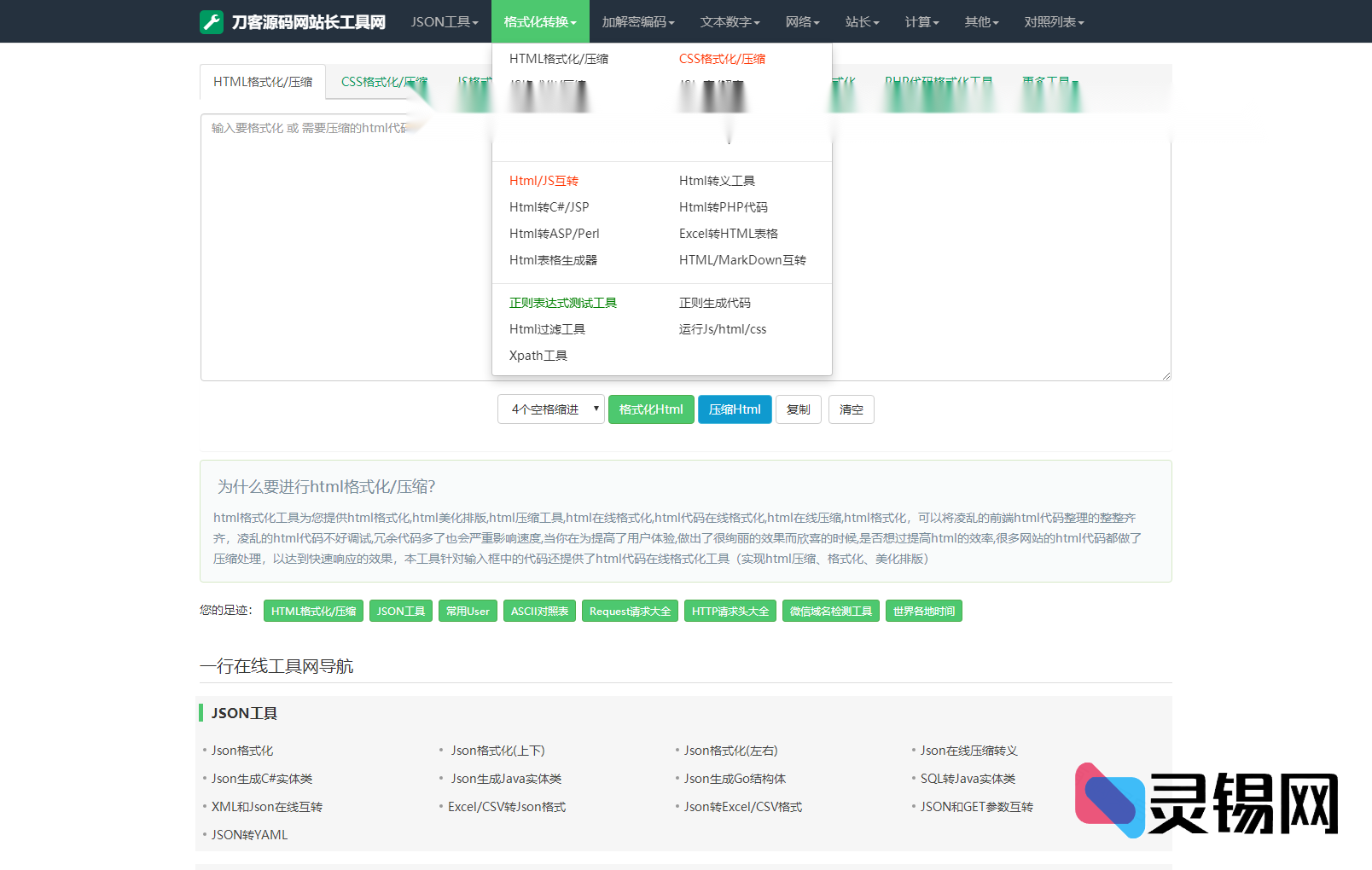This screenshot has width=1372, height=870.
Task: Select the 4个空格缩进 indentation combo box
Action: tap(551, 409)
